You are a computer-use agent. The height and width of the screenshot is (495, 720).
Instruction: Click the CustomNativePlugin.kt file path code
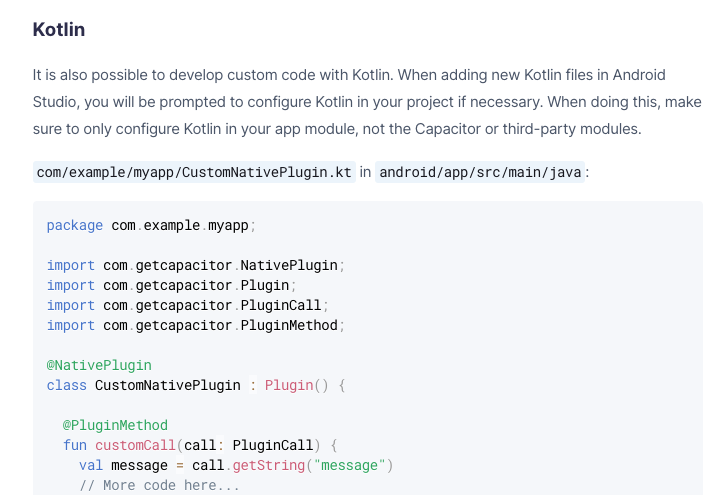pos(194,172)
